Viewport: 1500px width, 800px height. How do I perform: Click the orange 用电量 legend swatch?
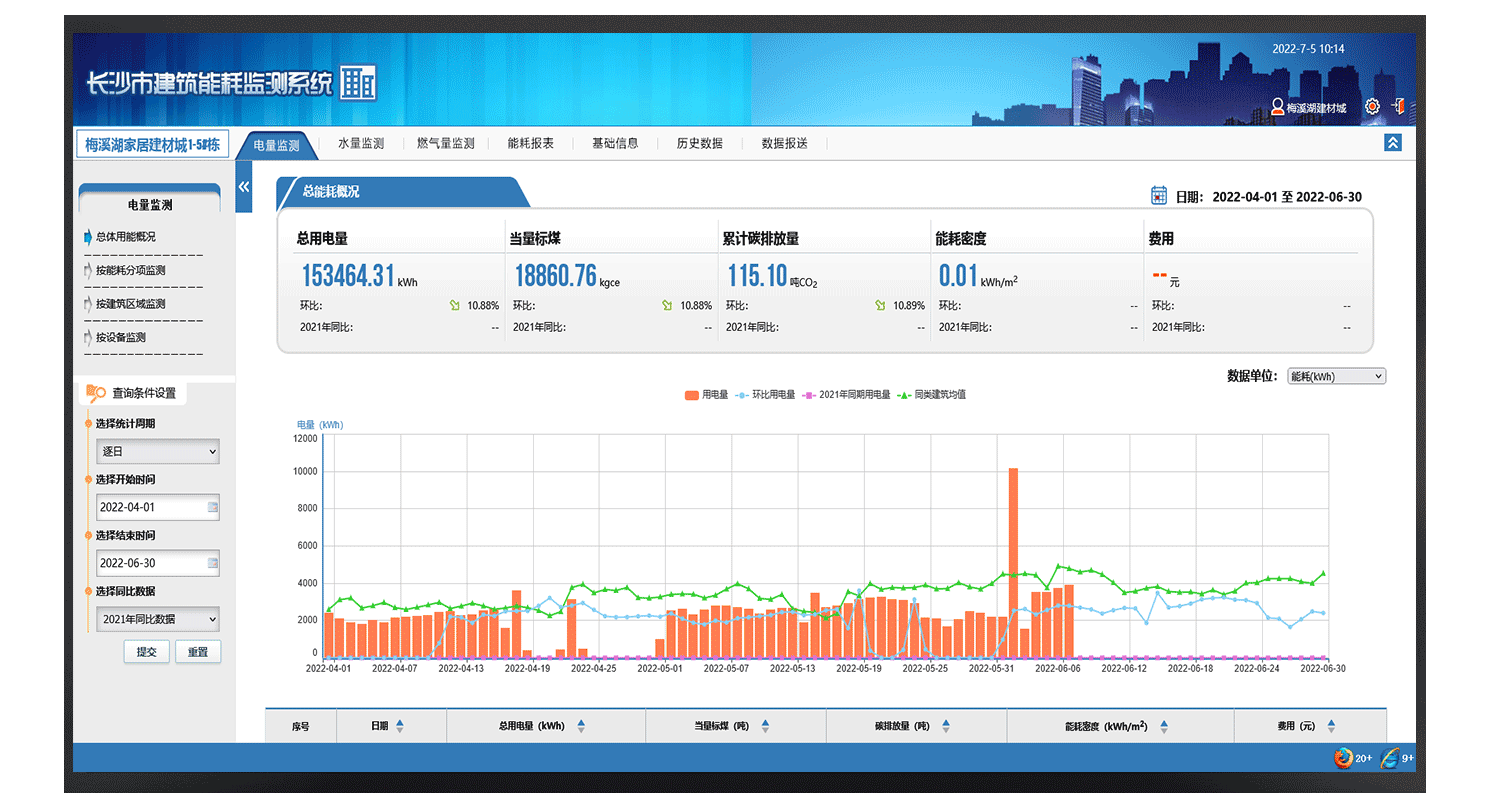click(692, 395)
